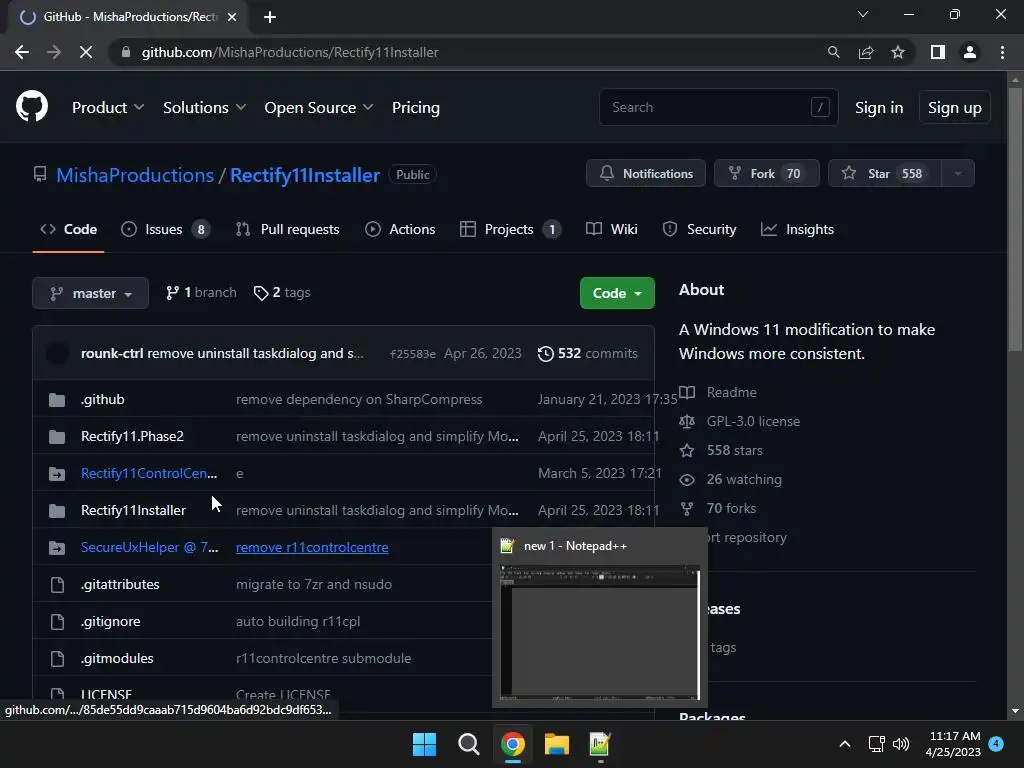Screen dimensions: 1024x768
Task: Open the .gitmodules file
Action: [117, 658]
